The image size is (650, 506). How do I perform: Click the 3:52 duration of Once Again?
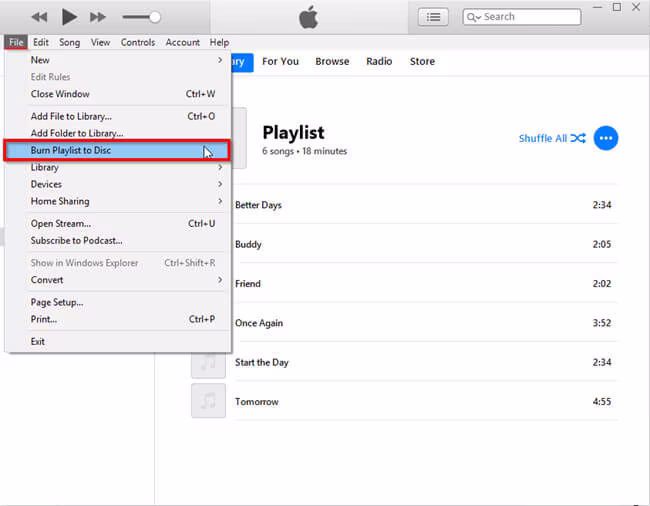(601, 323)
